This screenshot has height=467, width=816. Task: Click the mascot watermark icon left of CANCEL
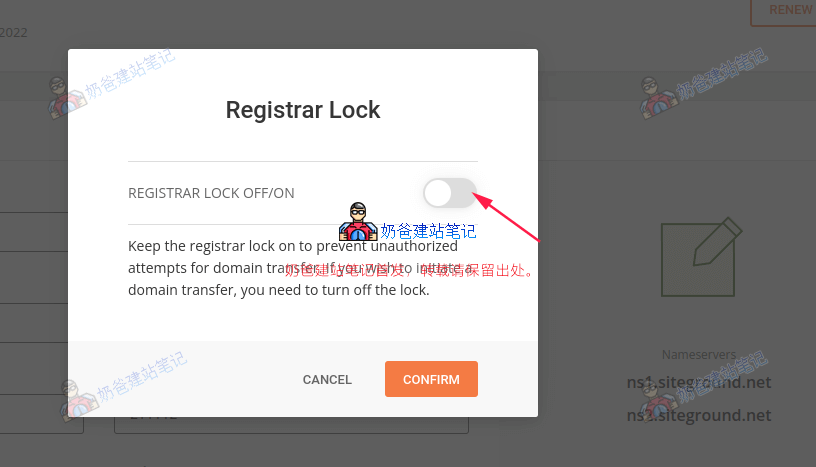78,400
